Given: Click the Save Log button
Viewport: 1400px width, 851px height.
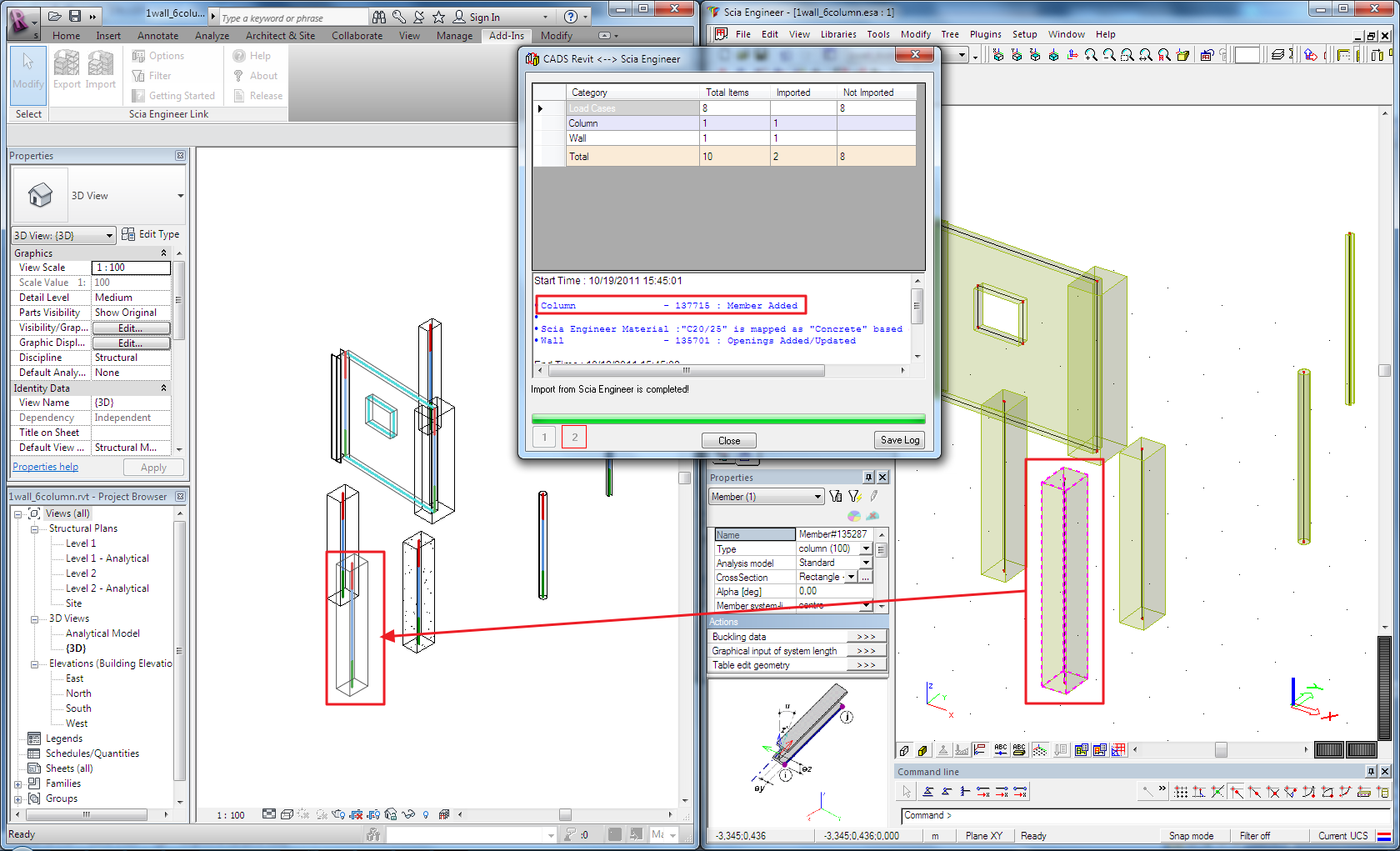Looking at the screenshot, I should [900, 440].
